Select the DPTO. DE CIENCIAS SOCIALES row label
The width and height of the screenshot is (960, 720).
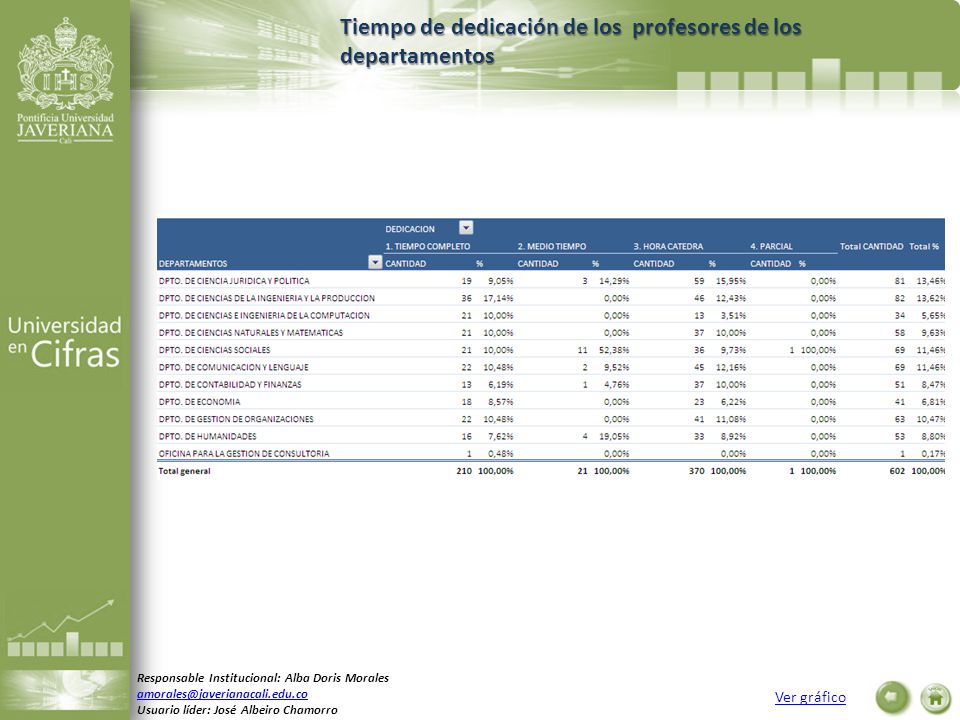coord(214,350)
